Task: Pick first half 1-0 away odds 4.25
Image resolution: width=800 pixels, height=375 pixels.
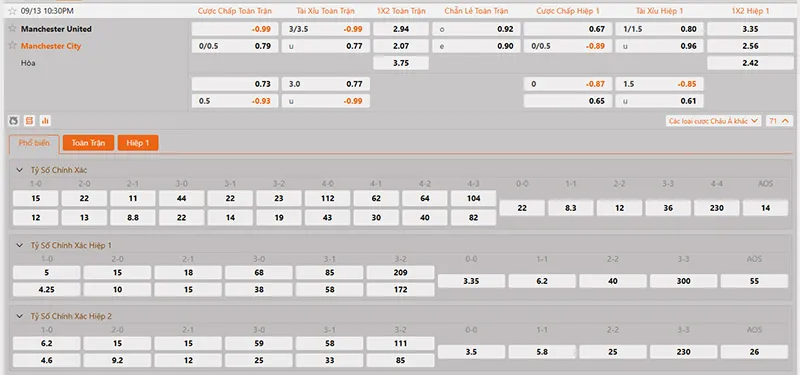Action: coord(46,290)
